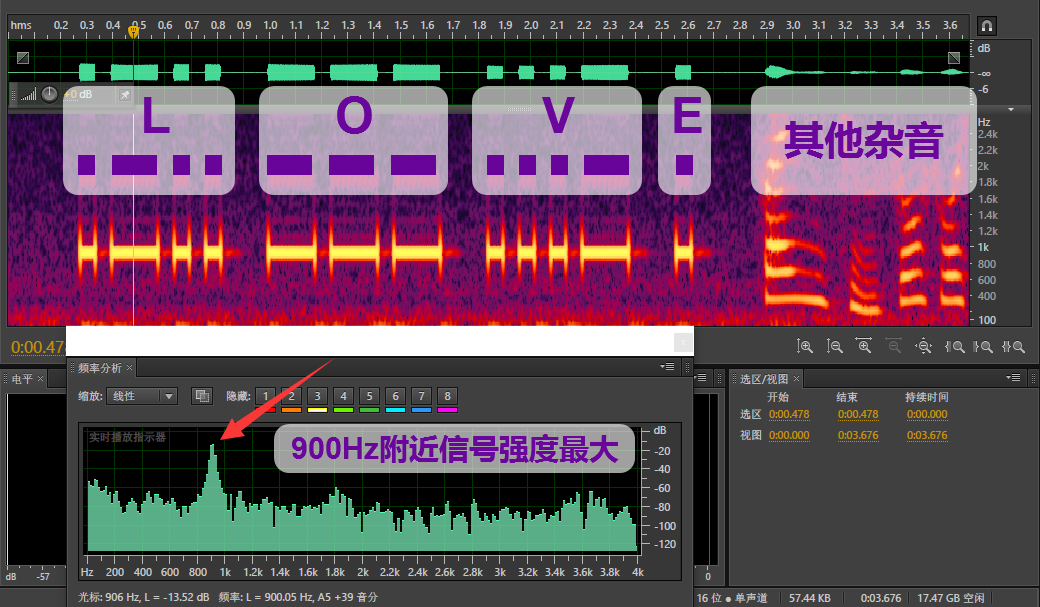Click Zoom Out Full on all axes
The height and width of the screenshot is (607, 1040).
pyautogui.click(x=925, y=346)
